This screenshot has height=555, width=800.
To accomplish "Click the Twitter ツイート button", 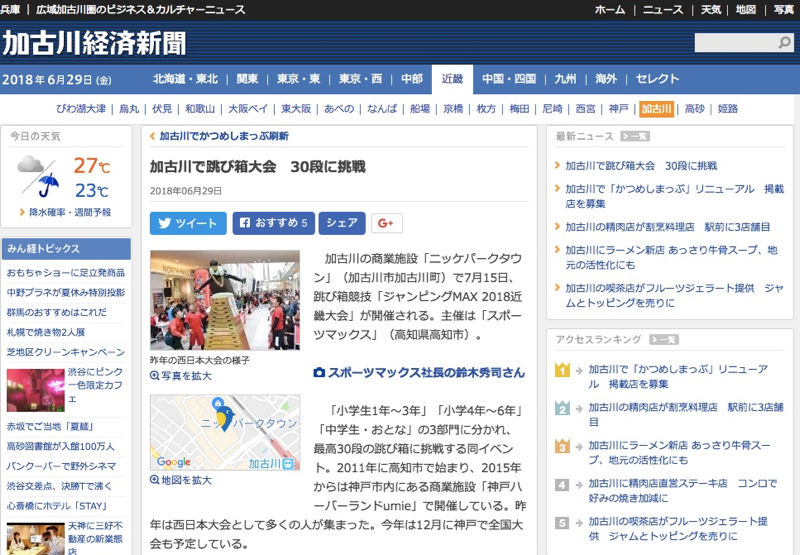I will pyautogui.click(x=188, y=223).
